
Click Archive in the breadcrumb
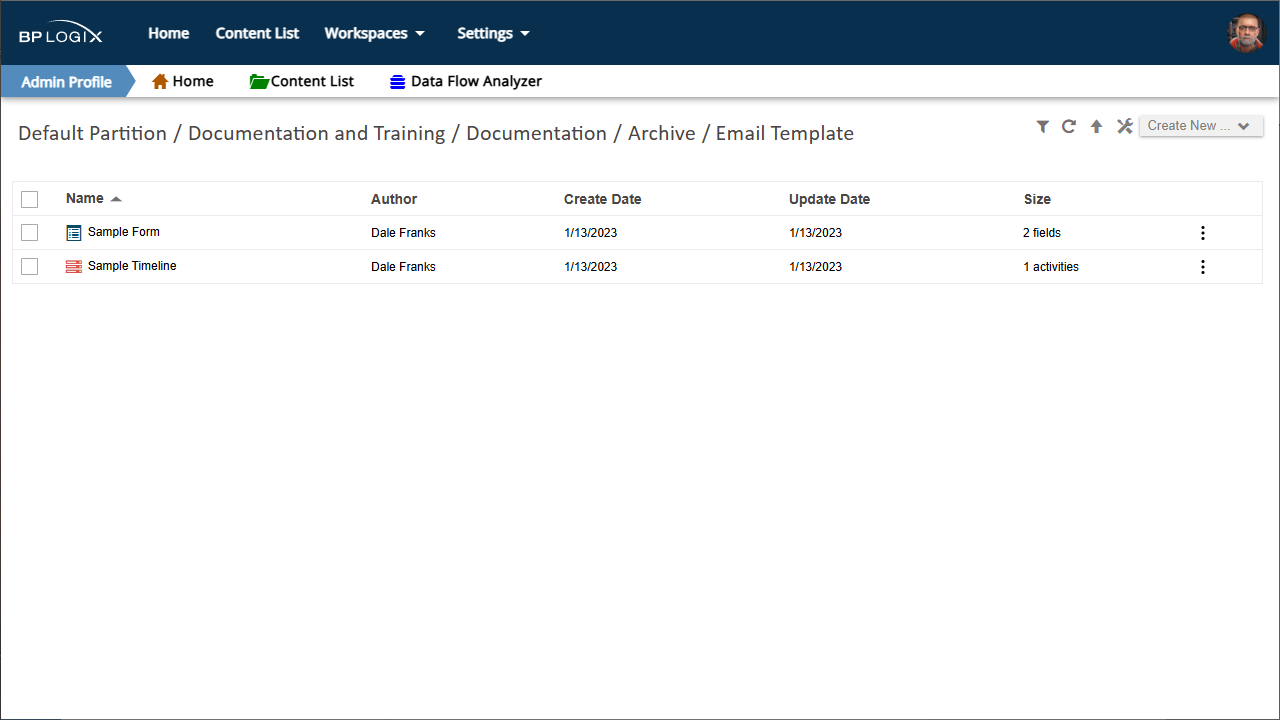pyautogui.click(x=662, y=133)
